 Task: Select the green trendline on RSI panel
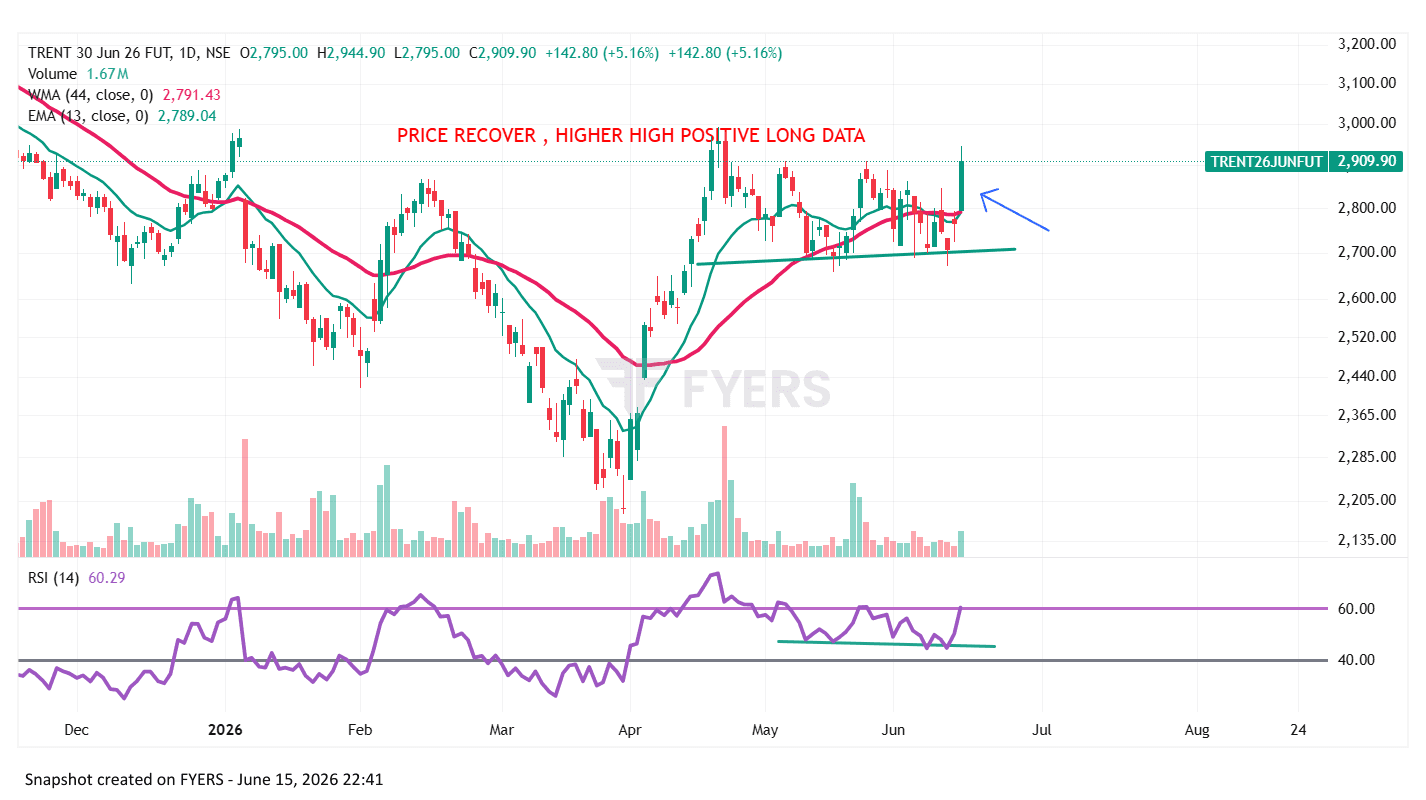click(x=886, y=644)
